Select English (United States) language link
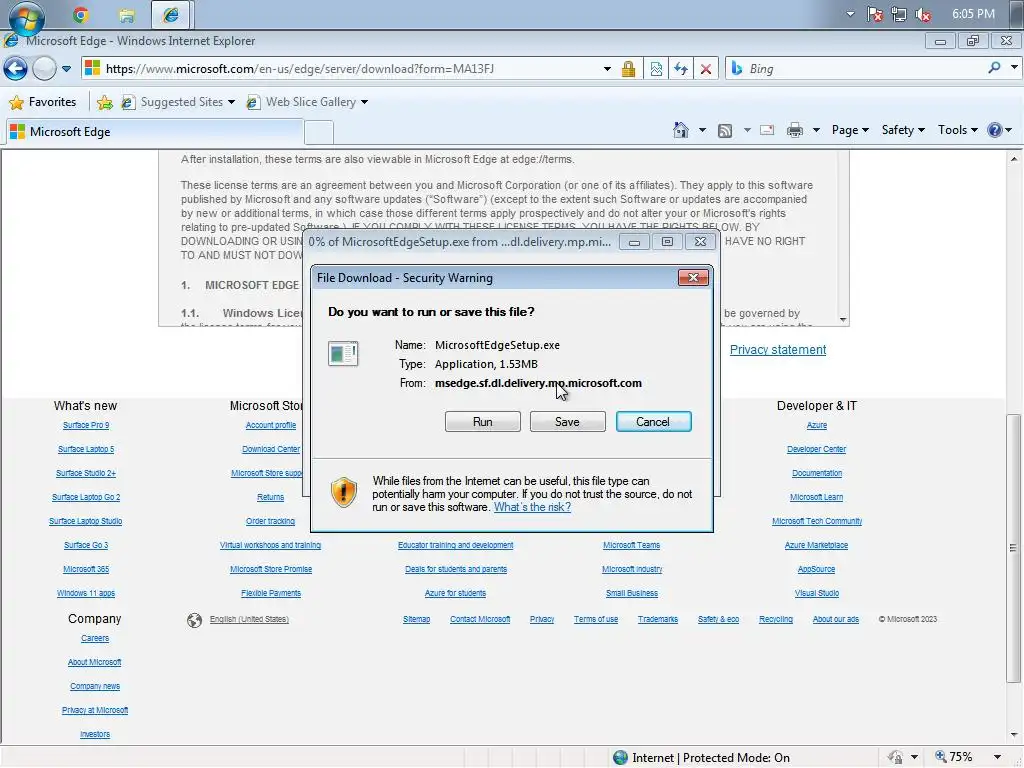This screenshot has height=768, width=1024. (x=249, y=619)
